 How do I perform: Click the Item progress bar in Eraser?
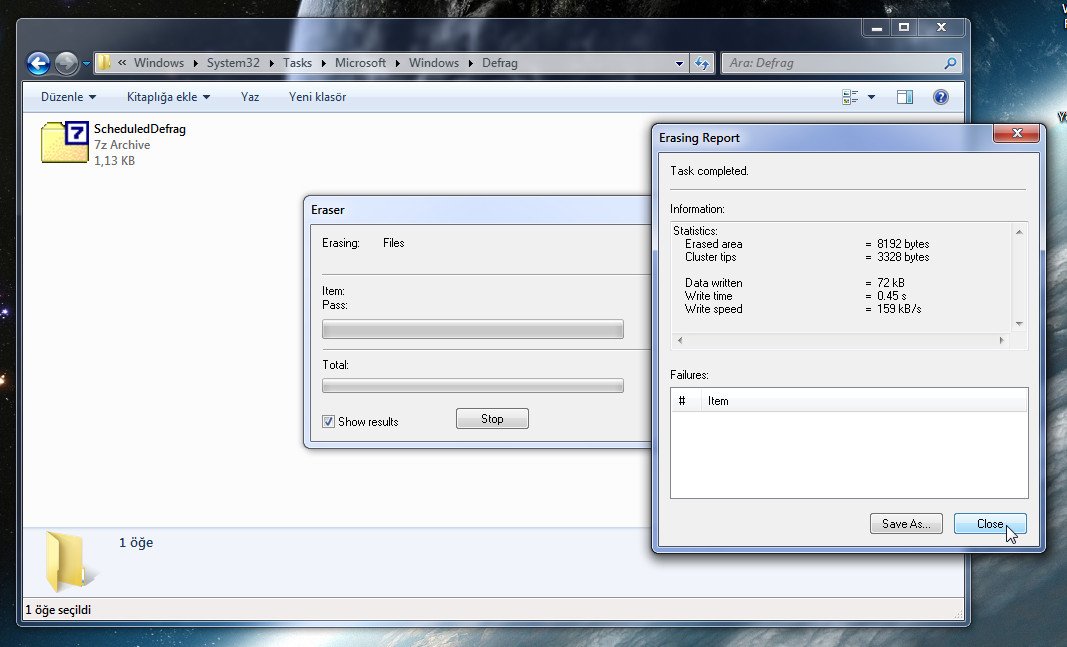[x=472, y=329]
